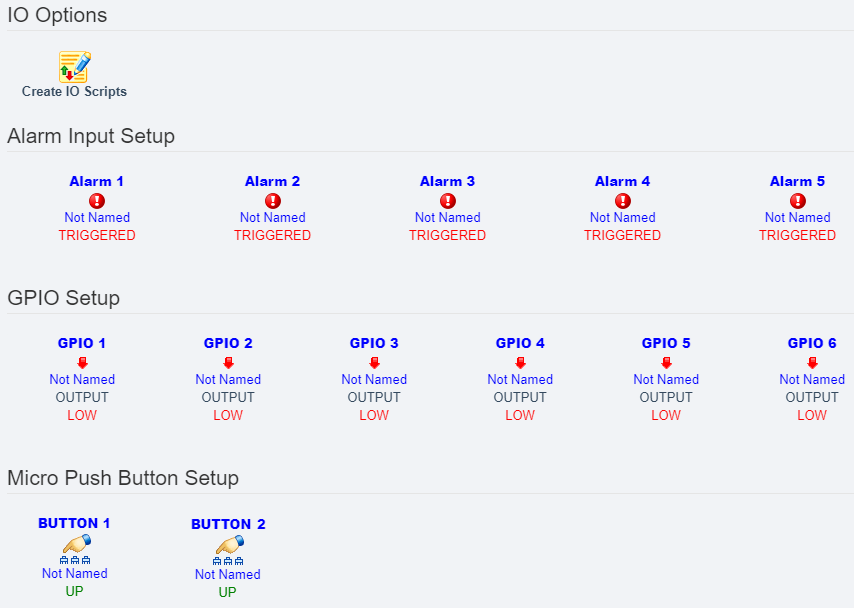The image size is (854, 608).
Task: Select the Alarm 4 heading label
Action: point(622,181)
